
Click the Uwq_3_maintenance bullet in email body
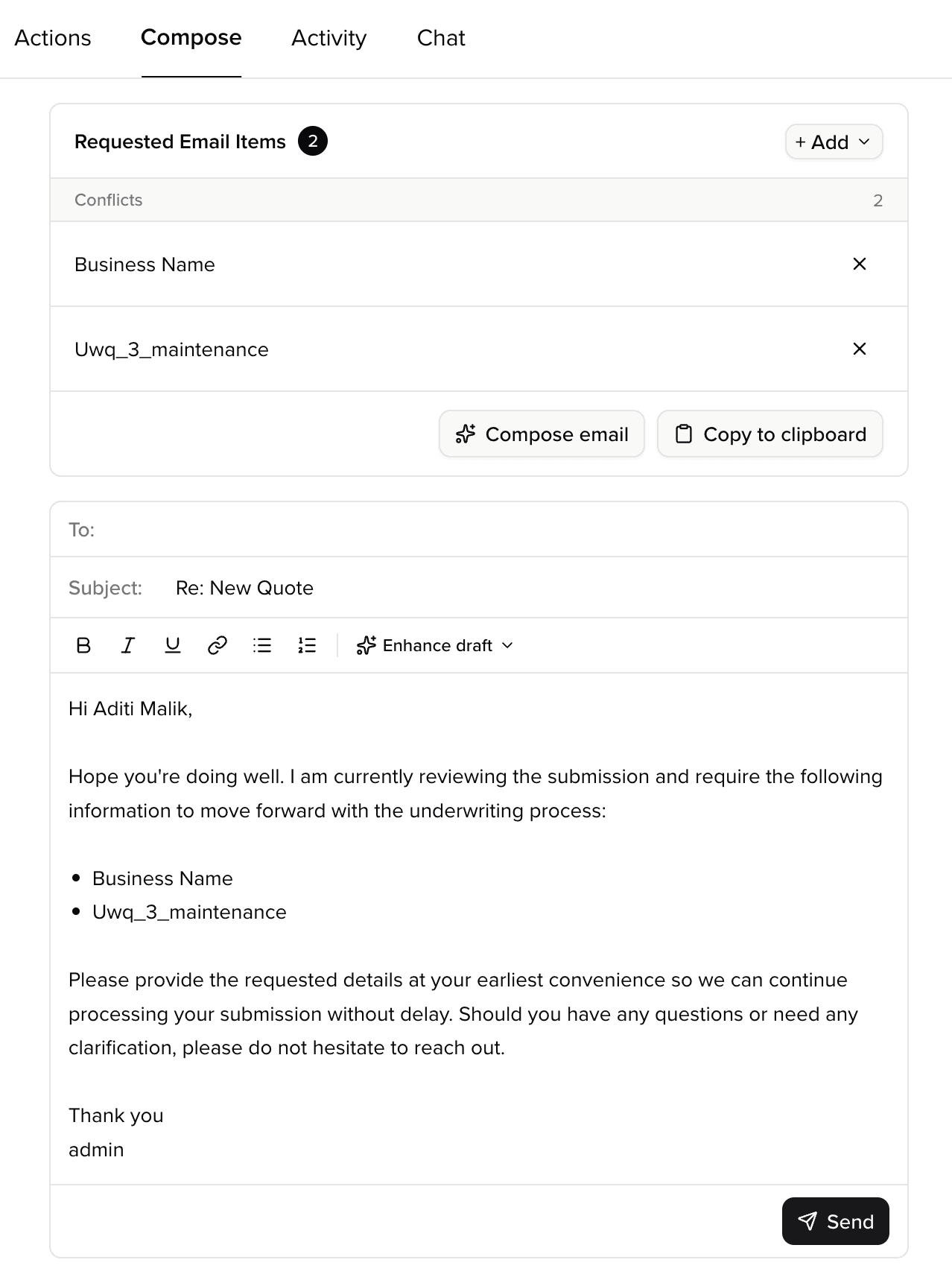pyautogui.click(x=189, y=912)
